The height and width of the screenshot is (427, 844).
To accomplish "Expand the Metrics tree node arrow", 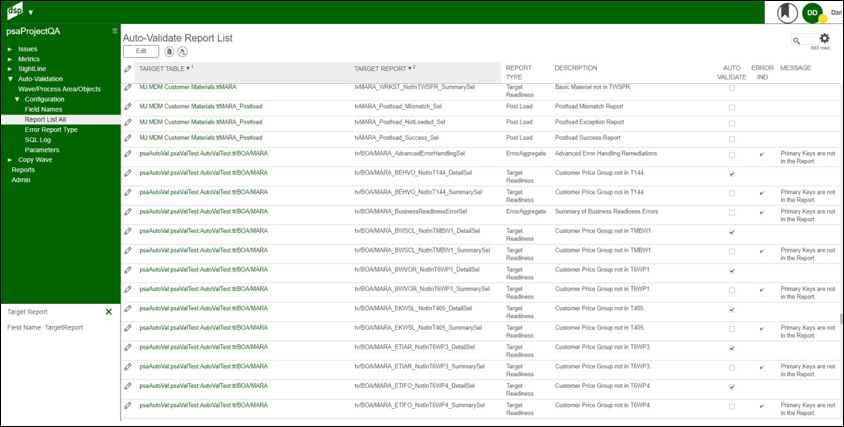I will pos(9,59).
